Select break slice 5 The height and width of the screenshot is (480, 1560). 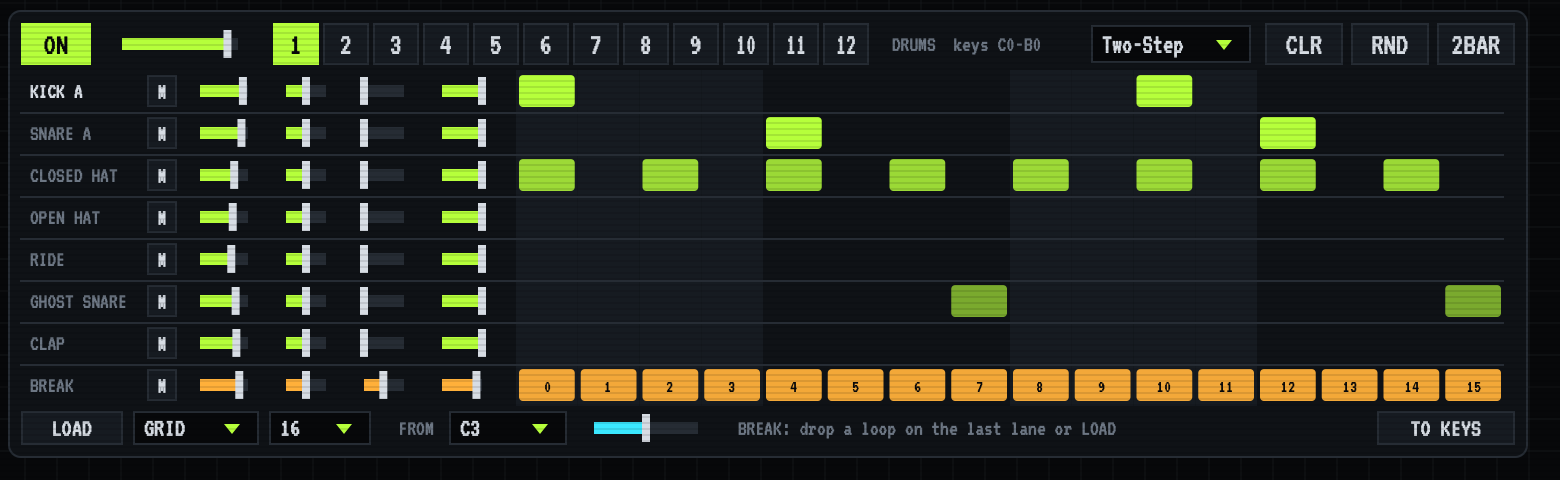point(856,385)
